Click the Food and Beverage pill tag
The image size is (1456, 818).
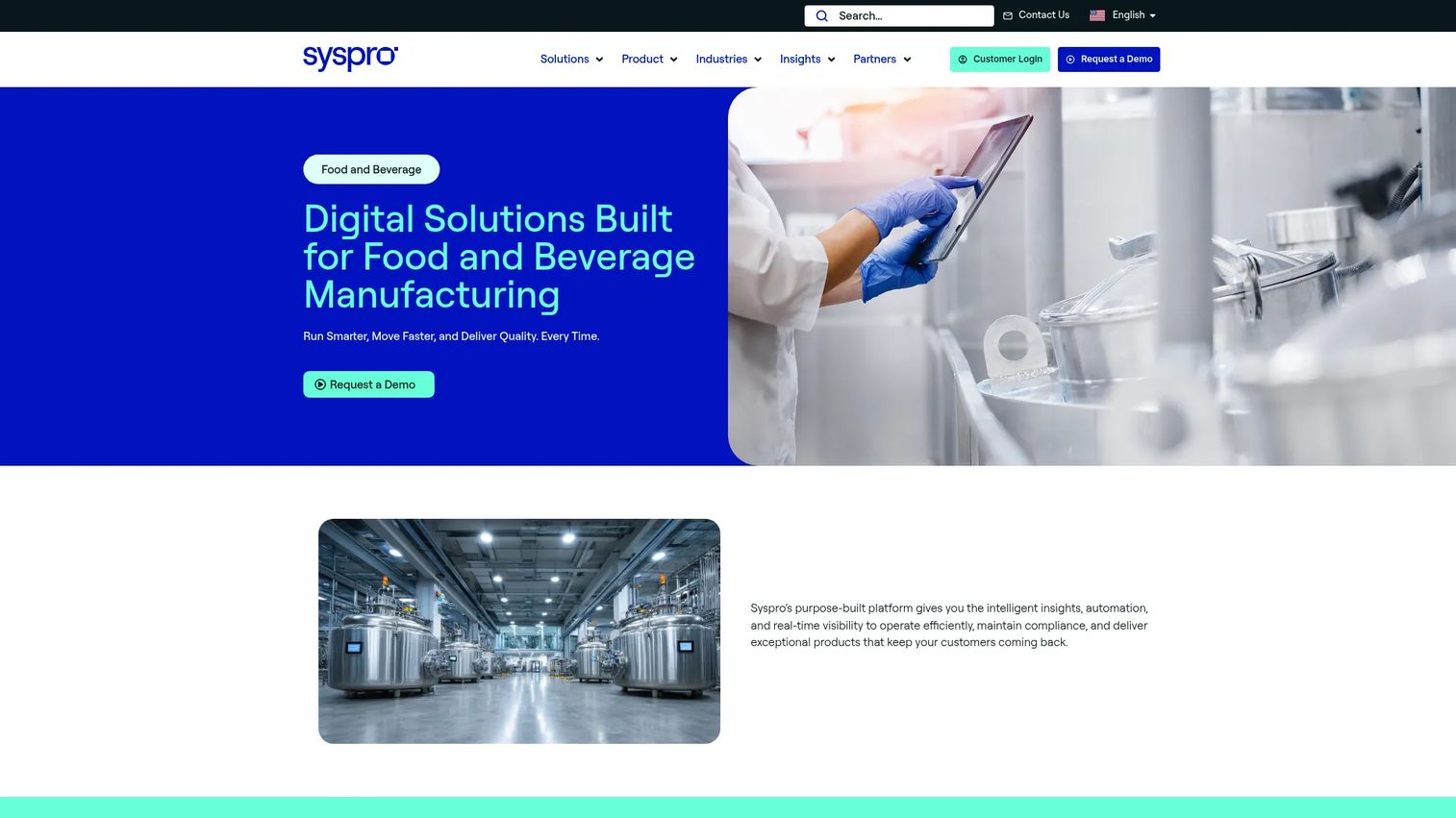(x=371, y=169)
